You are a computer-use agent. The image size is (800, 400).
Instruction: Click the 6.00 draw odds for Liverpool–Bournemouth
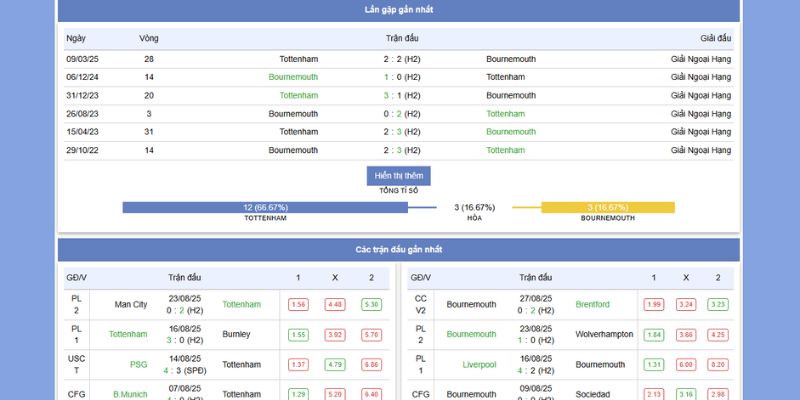click(x=686, y=365)
